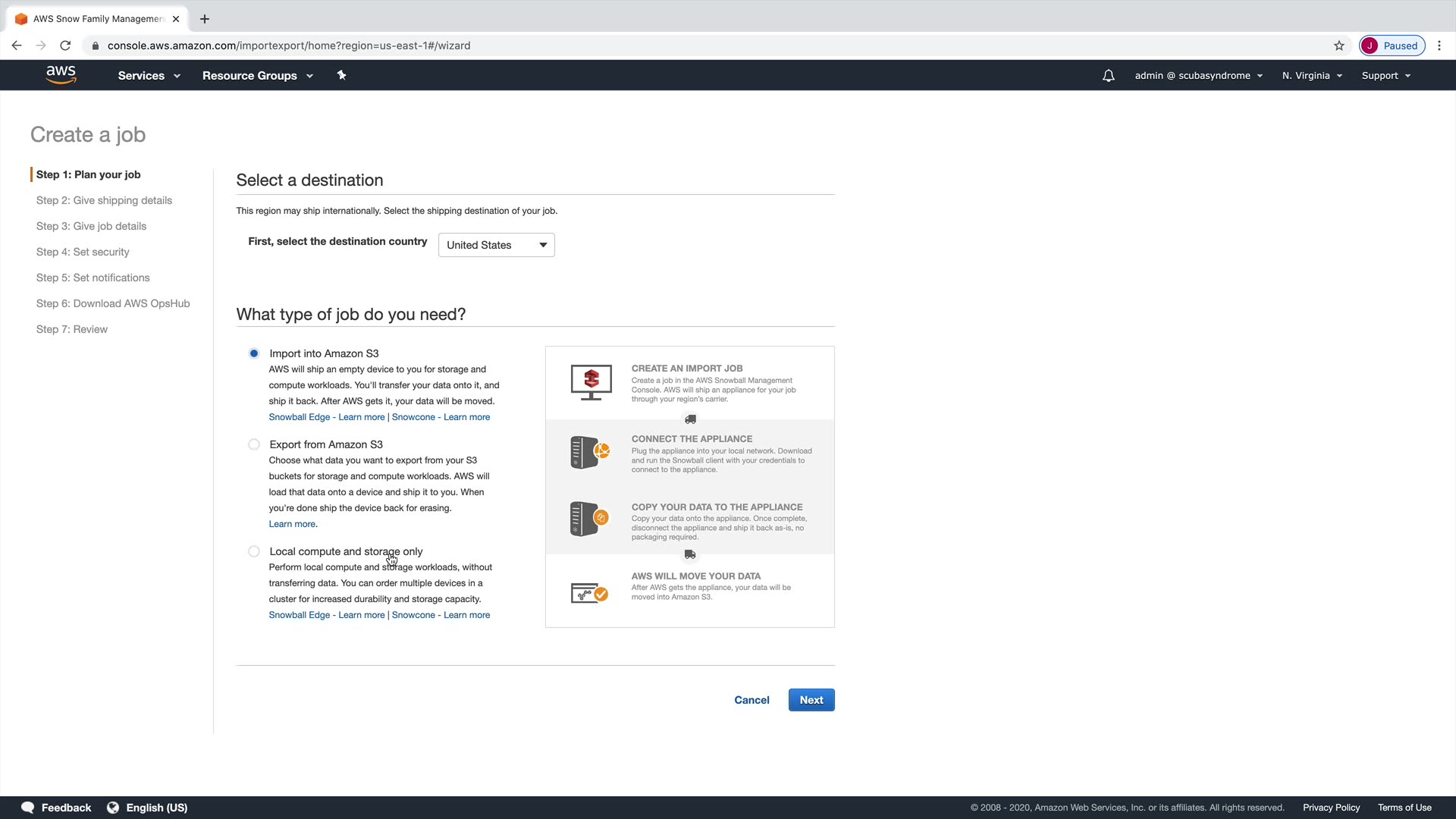Click the pin shortcut icon in navbar
Image resolution: width=1456 pixels, height=819 pixels.
341,75
